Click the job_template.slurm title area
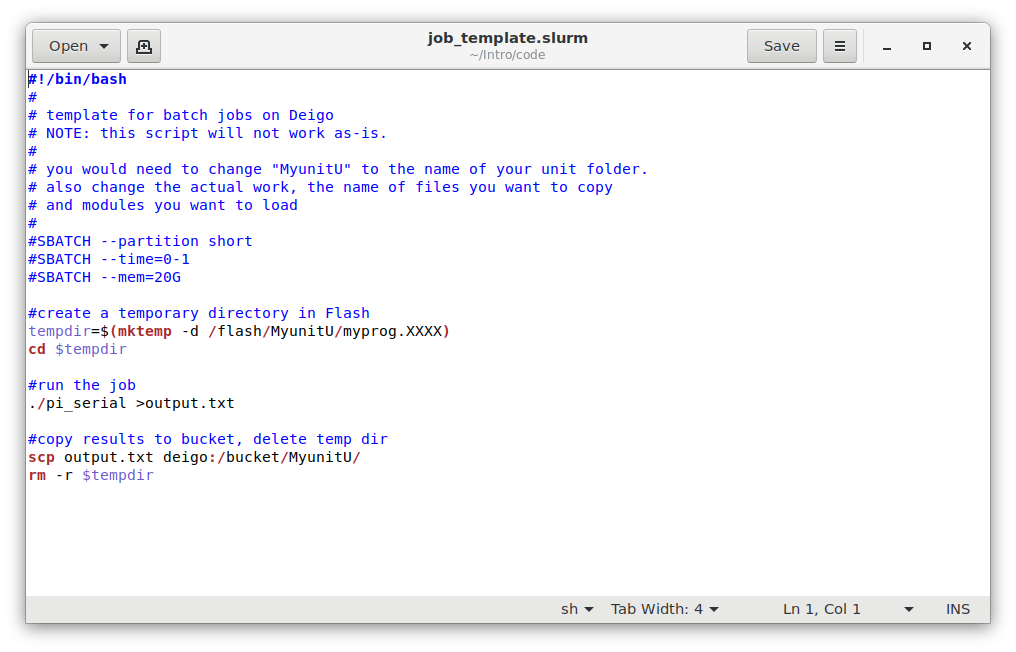The image size is (1016, 652). [x=508, y=37]
